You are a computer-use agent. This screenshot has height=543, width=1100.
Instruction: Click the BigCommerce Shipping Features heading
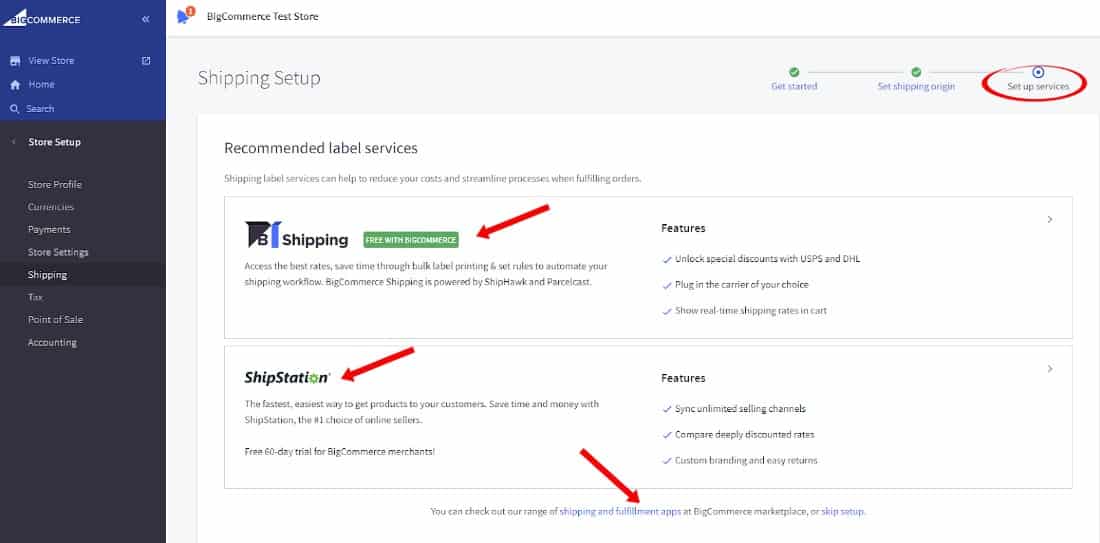pyautogui.click(x=683, y=229)
